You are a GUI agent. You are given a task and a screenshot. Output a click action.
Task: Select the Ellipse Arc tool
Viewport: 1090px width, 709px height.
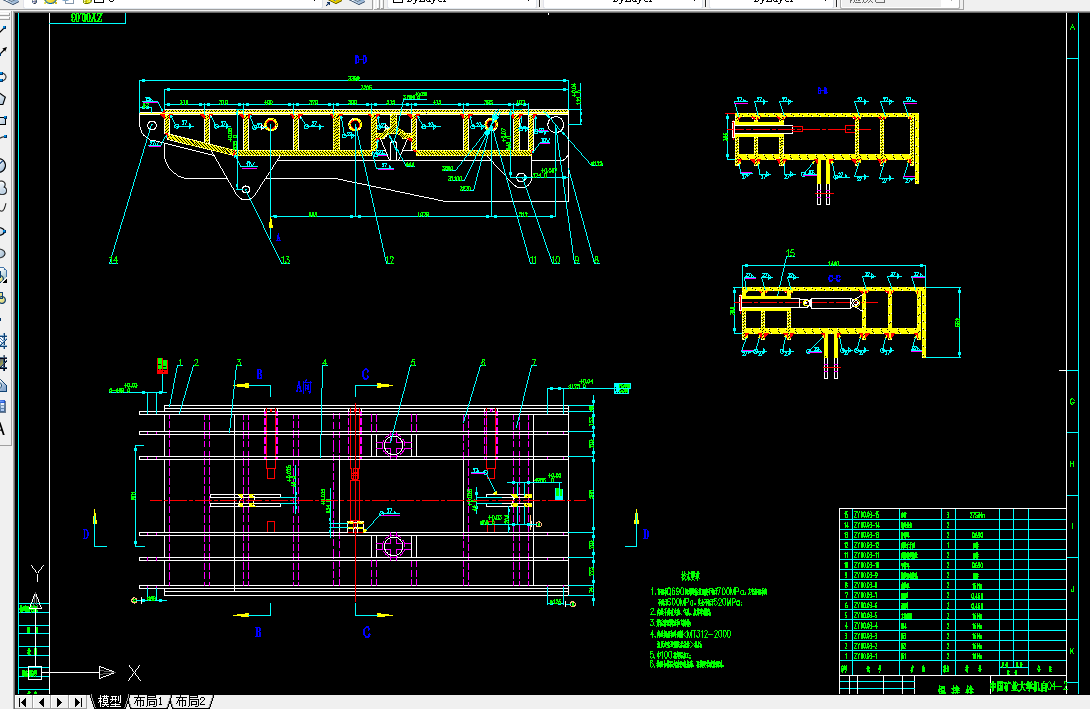2,253
